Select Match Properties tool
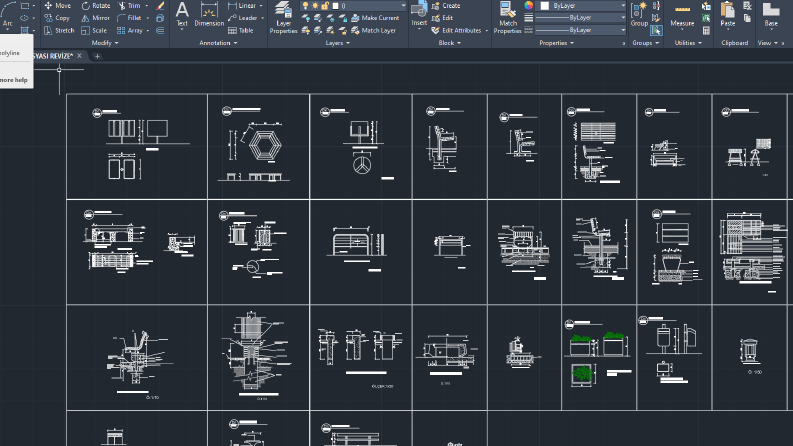This screenshot has height=446, width=793. [x=507, y=18]
